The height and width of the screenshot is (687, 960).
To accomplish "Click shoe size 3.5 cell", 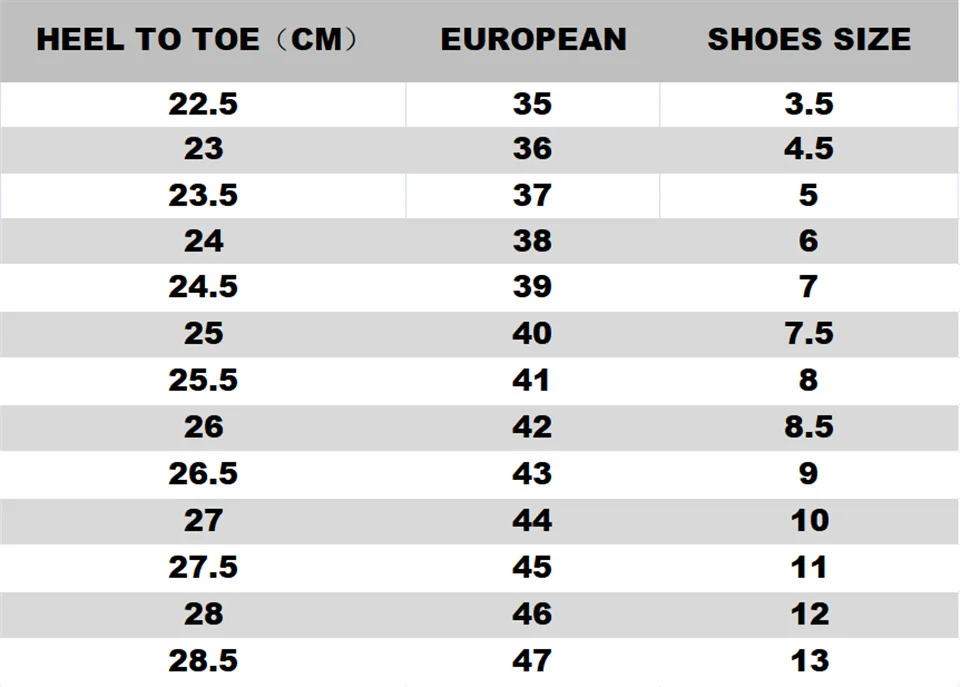I will click(809, 104).
